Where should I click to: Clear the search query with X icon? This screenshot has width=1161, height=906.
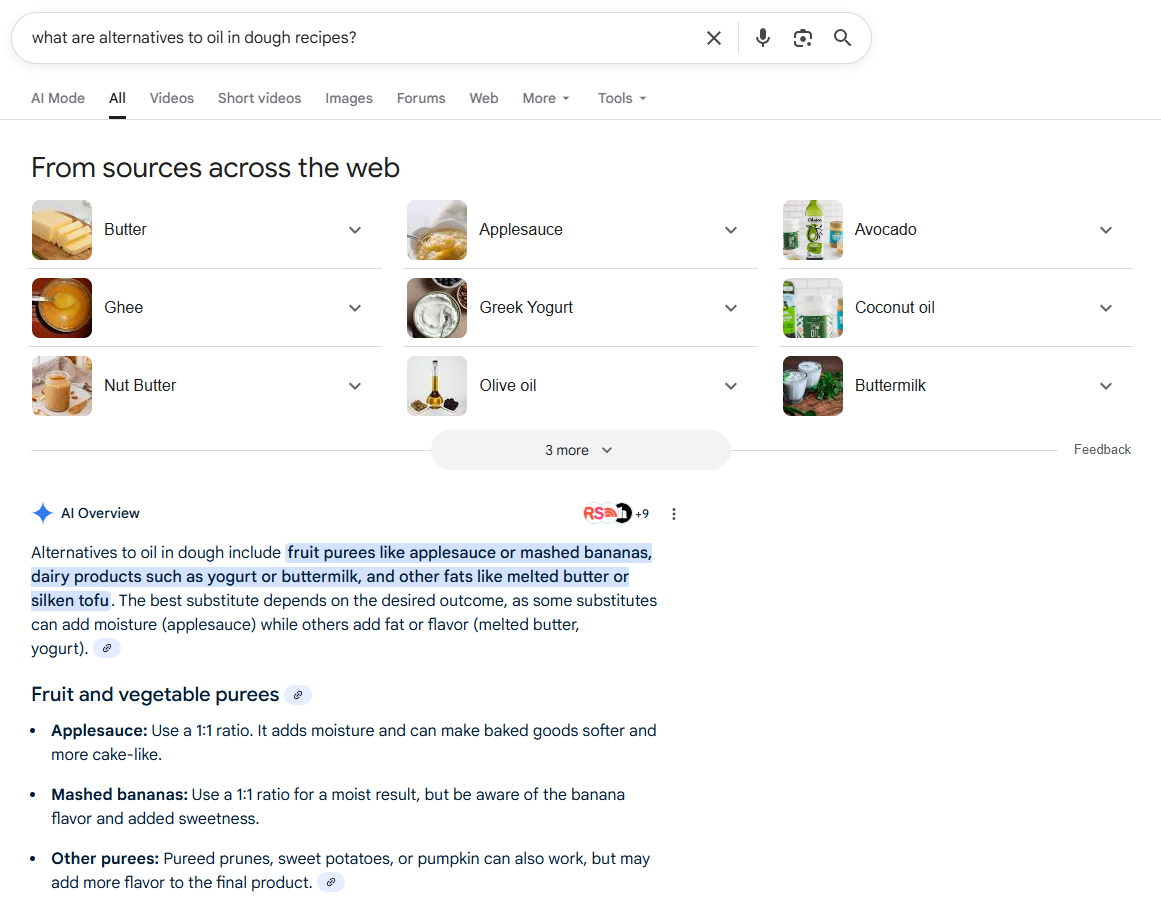click(x=714, y=38)
